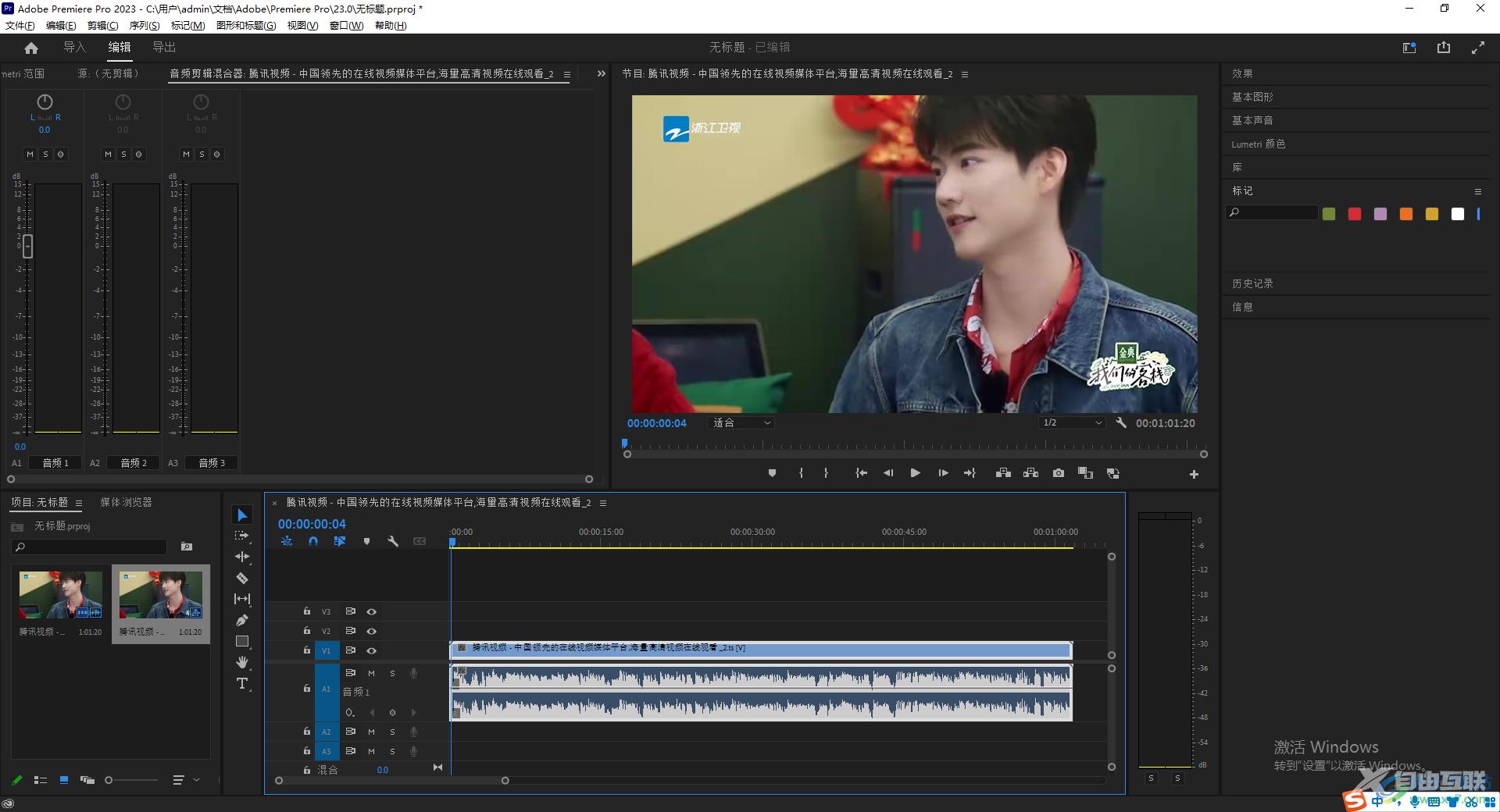1500x812 pixels.
Task: Open timeline sequence panel menu
Action: [603, 503]
